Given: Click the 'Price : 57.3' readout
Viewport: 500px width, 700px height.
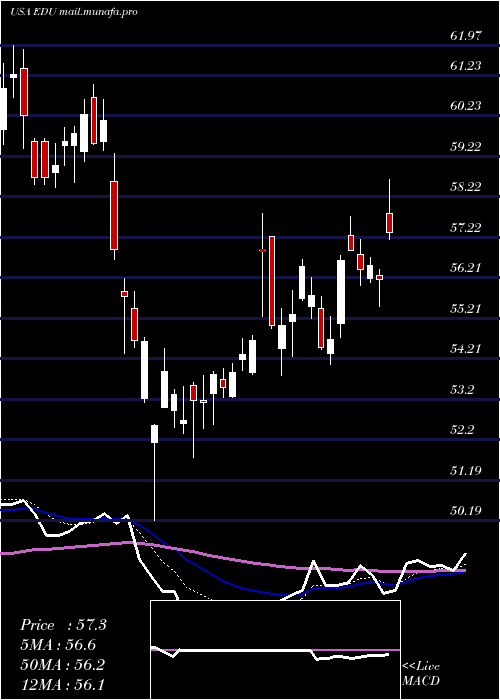Looking at the screenshot, I should click(x=63, y=625).
